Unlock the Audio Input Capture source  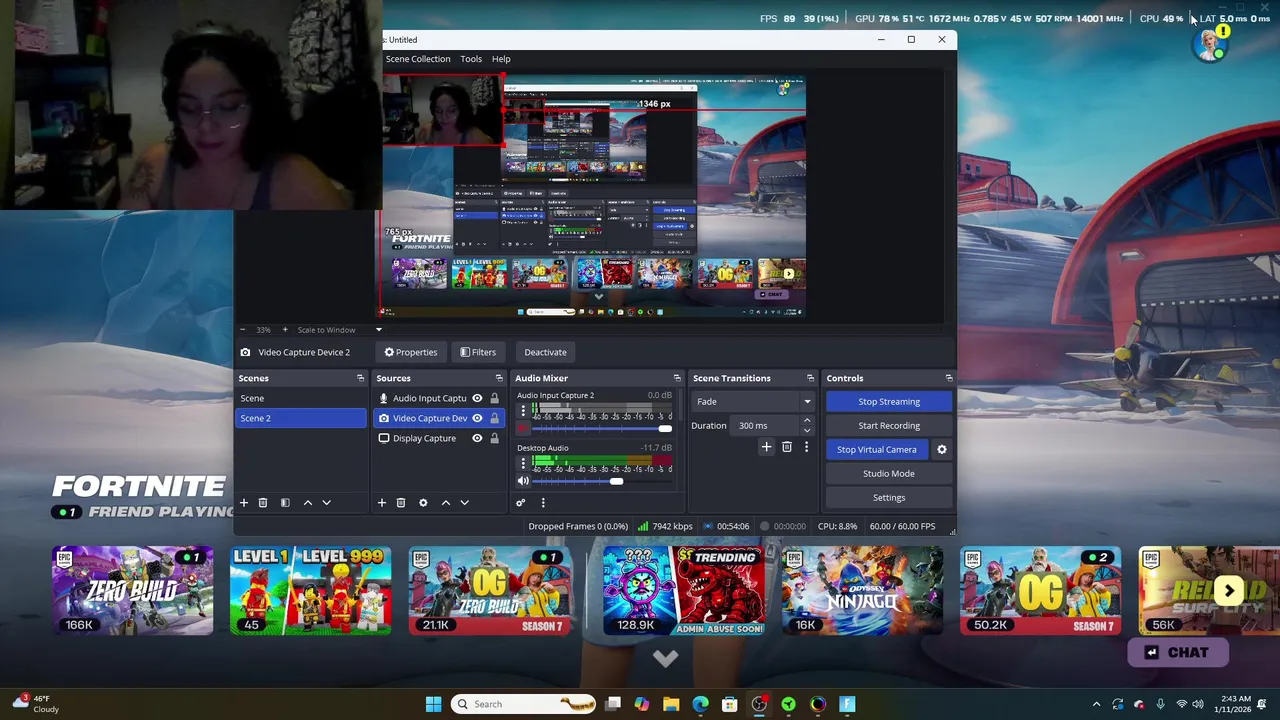[x=494, y=398]
